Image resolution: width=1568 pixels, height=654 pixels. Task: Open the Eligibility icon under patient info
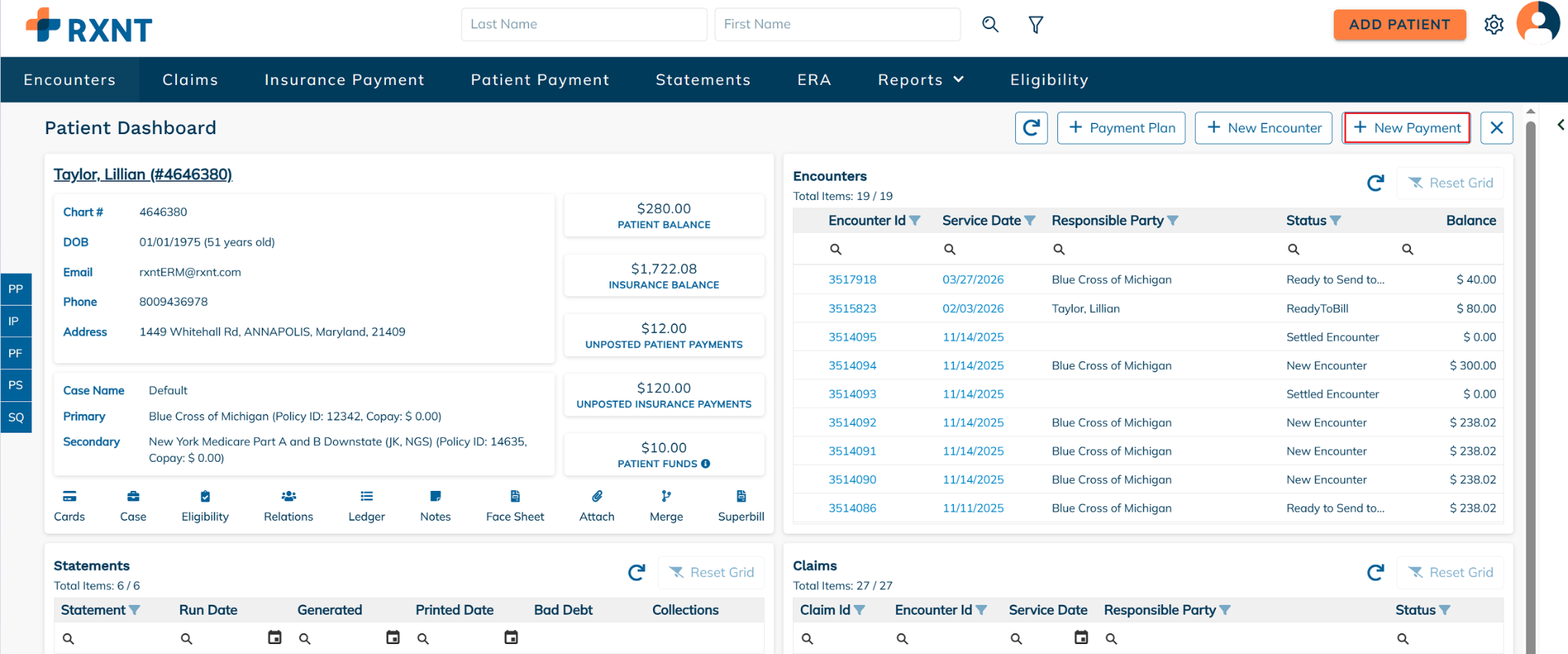(204, 496)
